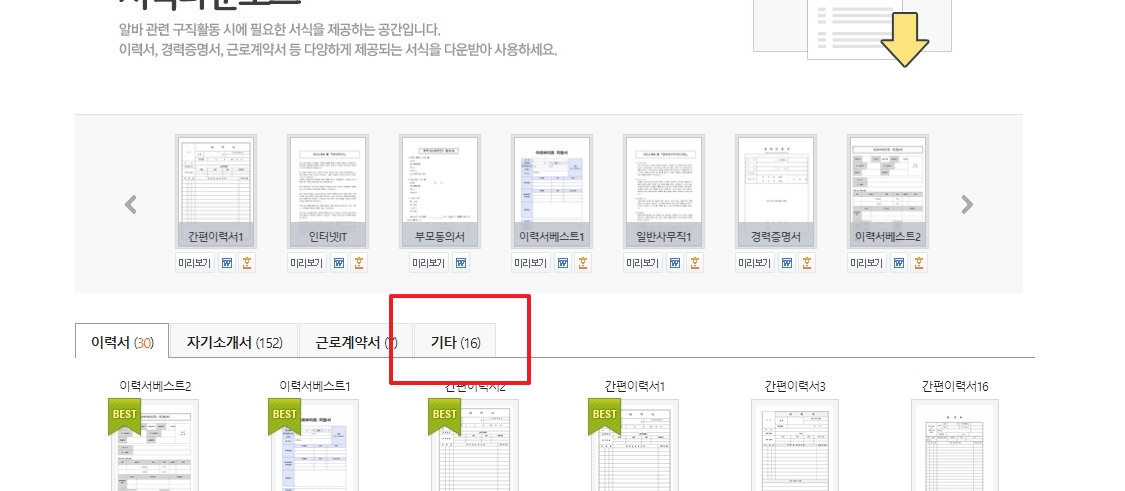Image resolution: width=1125 pixels, height=491 pixels.
Task: Click 간편이력서3 title in list grid
Action: point(795,386)
